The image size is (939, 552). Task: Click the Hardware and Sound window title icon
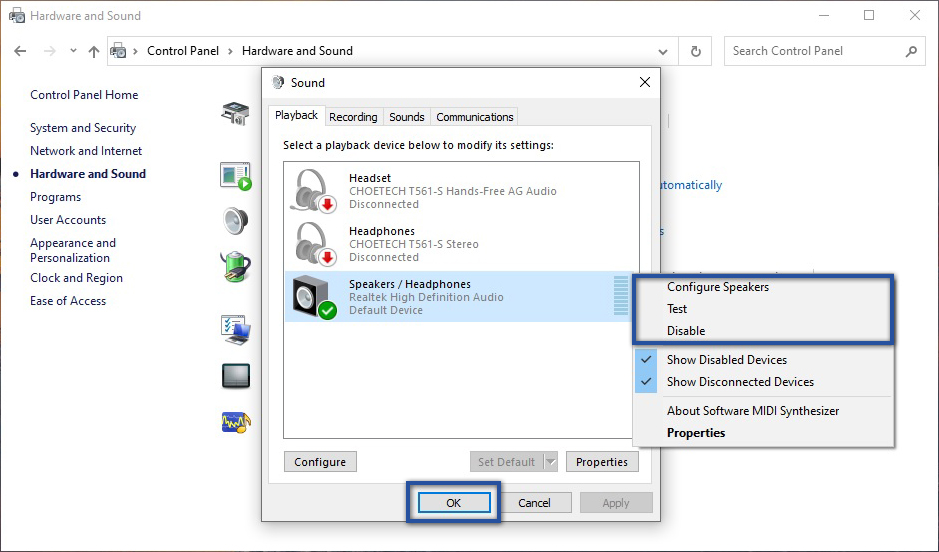pos(17,16)
